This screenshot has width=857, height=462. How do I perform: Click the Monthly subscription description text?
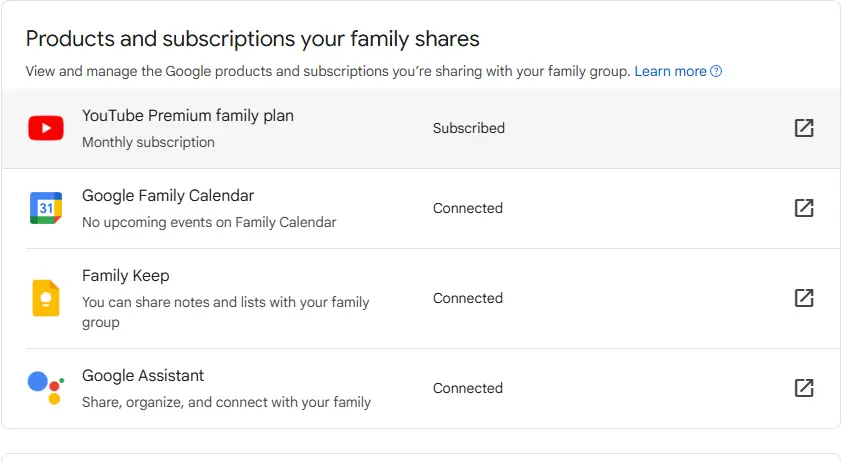(148, 142)
